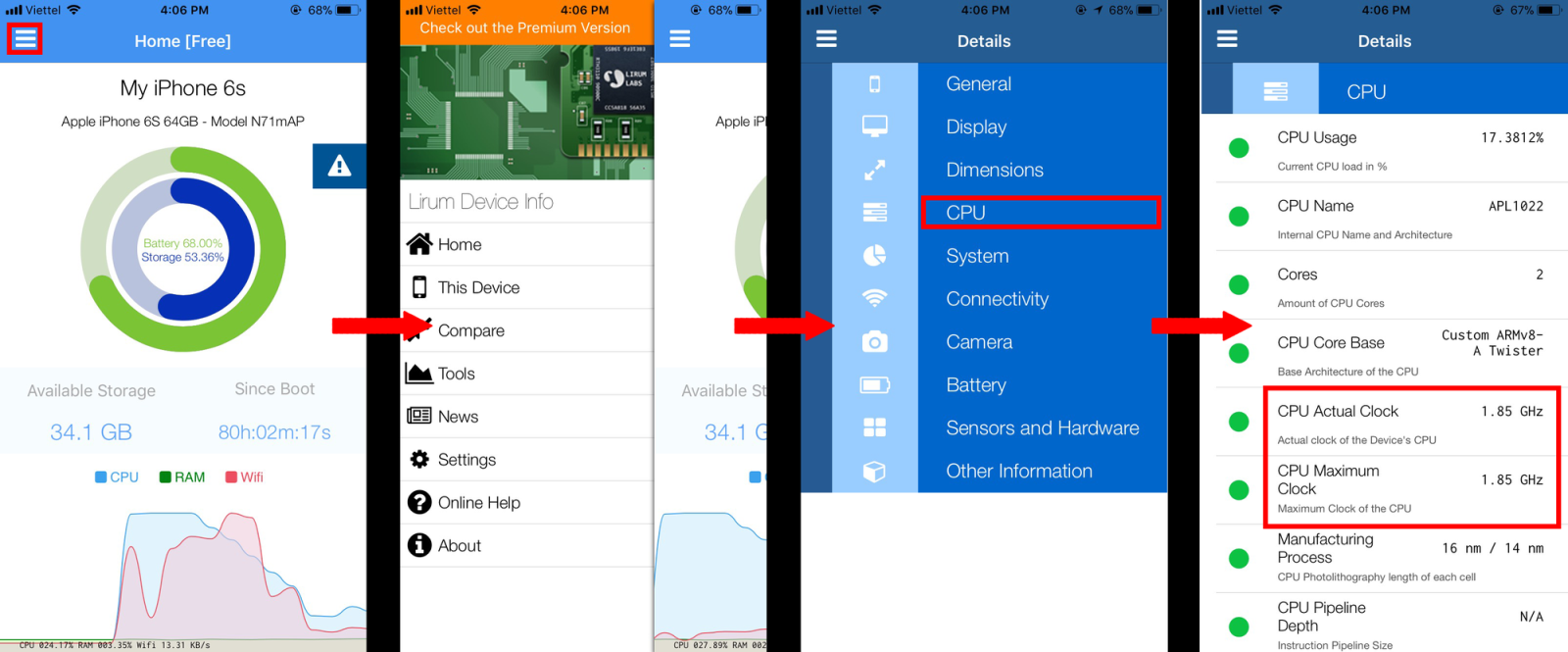Tap the Tools chart icon
Screen dimensions: 1568x652
coord(419,373)
